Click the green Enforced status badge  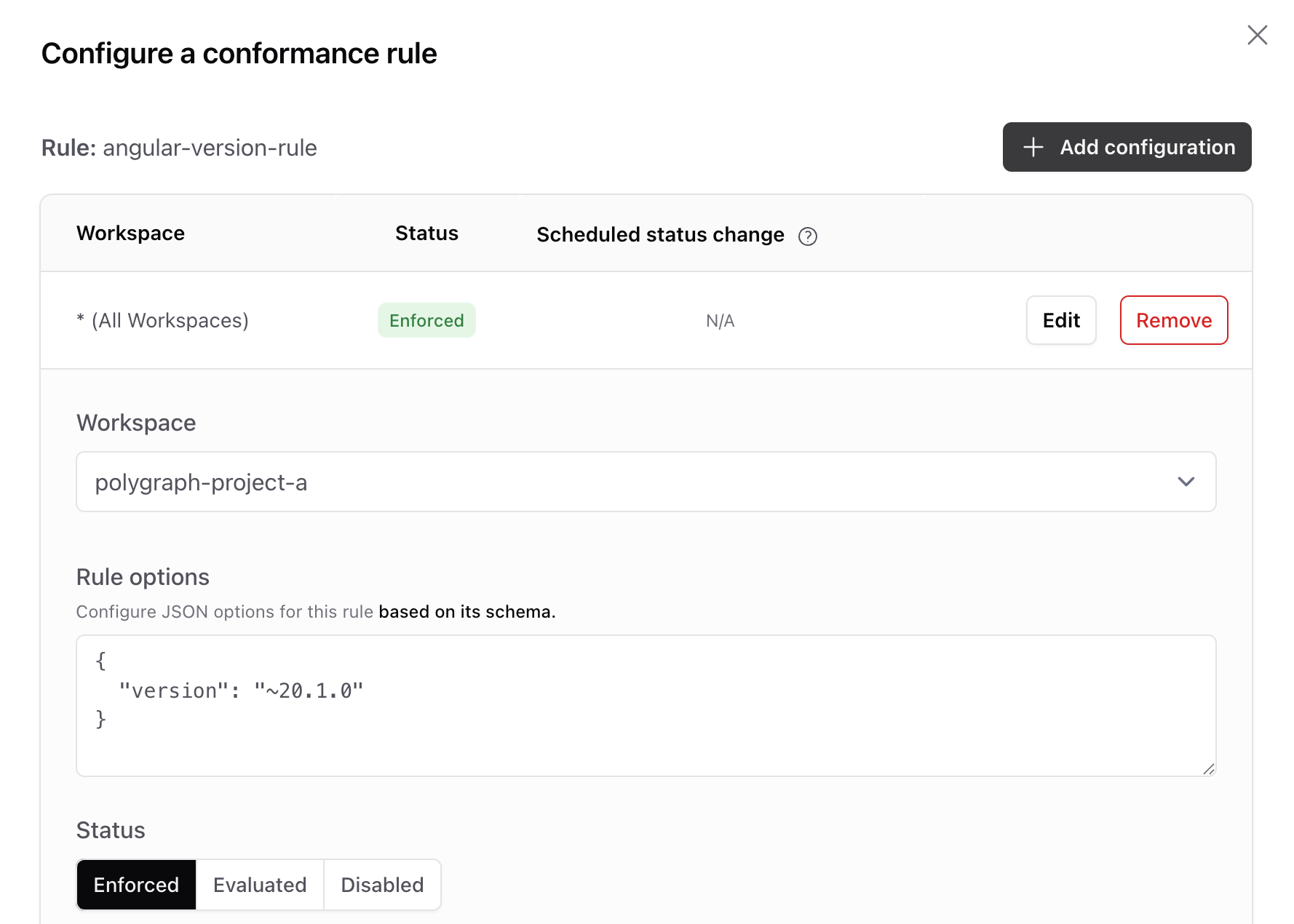(426, 320)
